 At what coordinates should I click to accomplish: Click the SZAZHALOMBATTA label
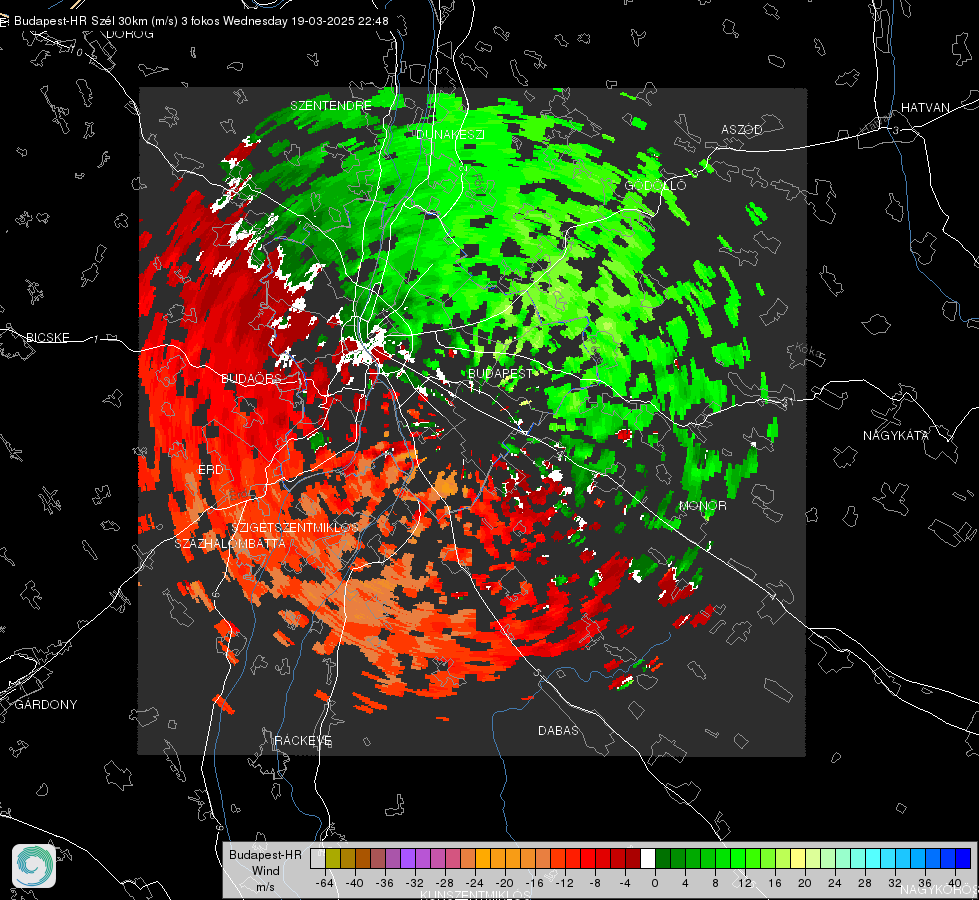tap(230, 543)
